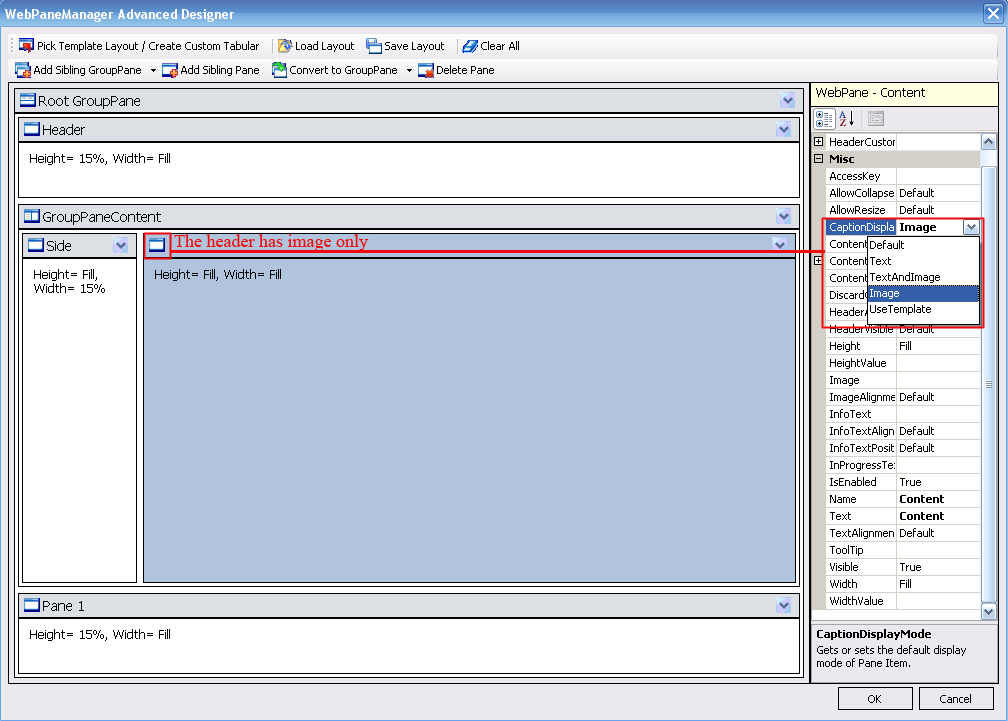The image size is (1008, 721).
Task: Expand the Root GroupPane chevron
Action: point(788,101)
